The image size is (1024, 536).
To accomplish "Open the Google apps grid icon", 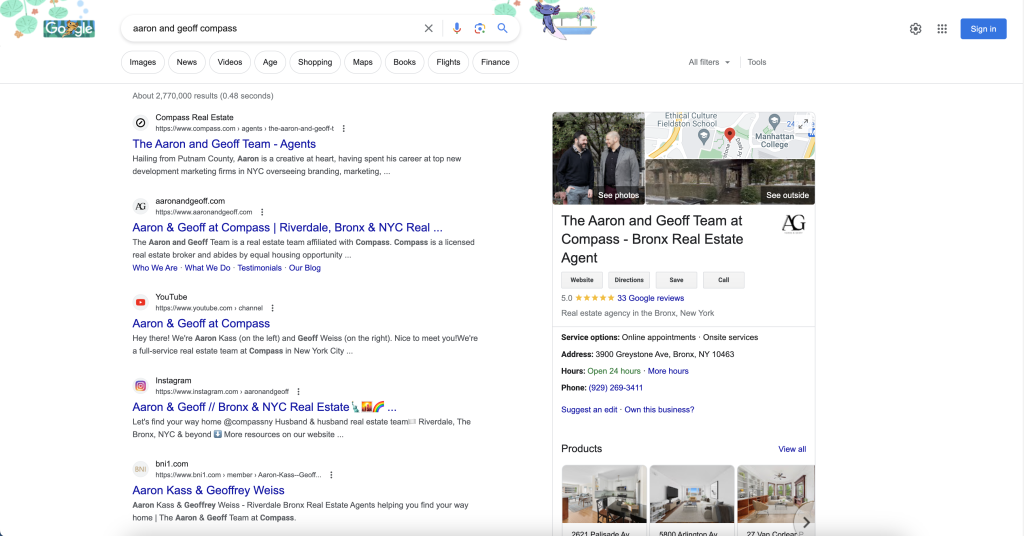I will pos(942,29).
